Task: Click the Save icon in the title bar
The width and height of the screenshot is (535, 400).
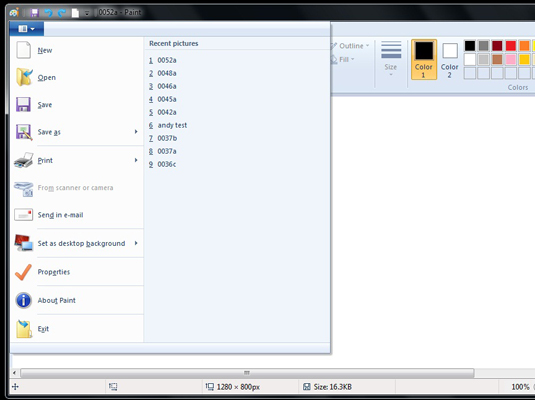Action: [34, 13]
